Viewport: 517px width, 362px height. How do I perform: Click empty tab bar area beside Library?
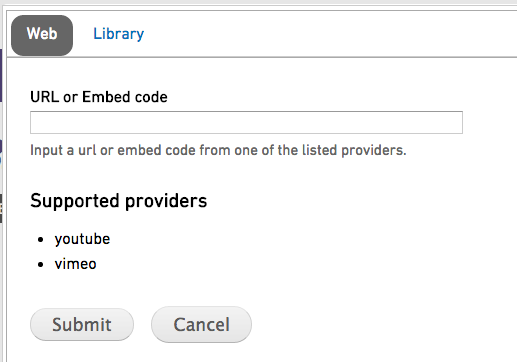coord(330,34)
